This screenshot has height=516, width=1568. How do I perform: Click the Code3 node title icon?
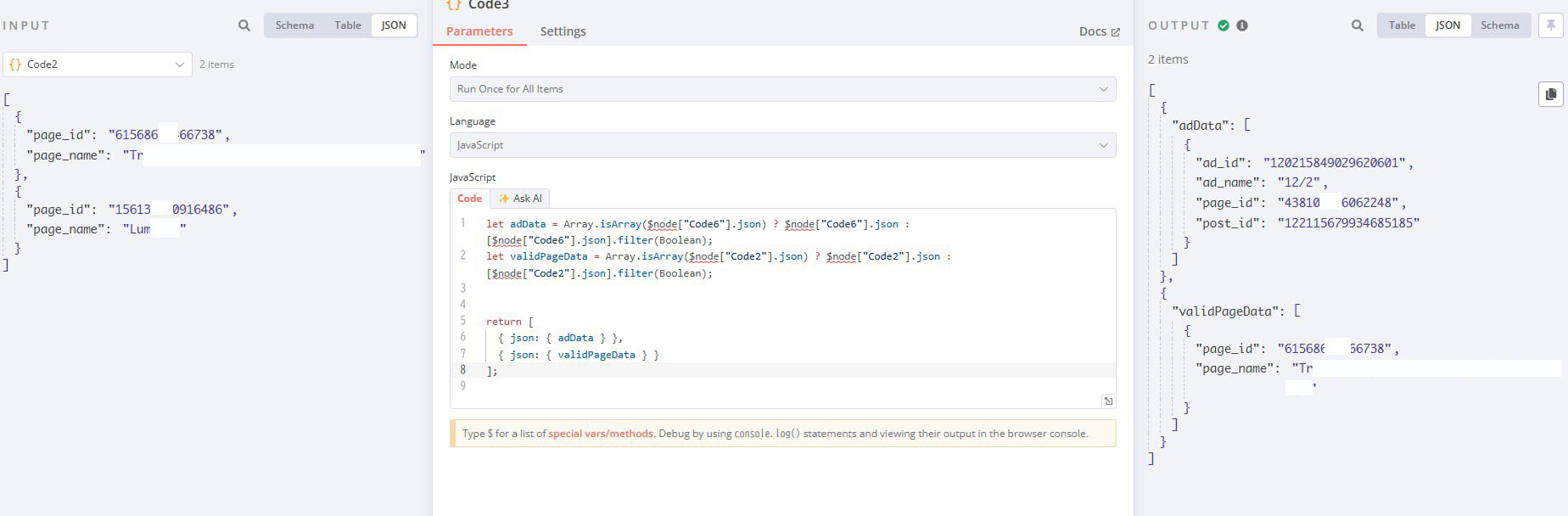[x=454, y=5]
